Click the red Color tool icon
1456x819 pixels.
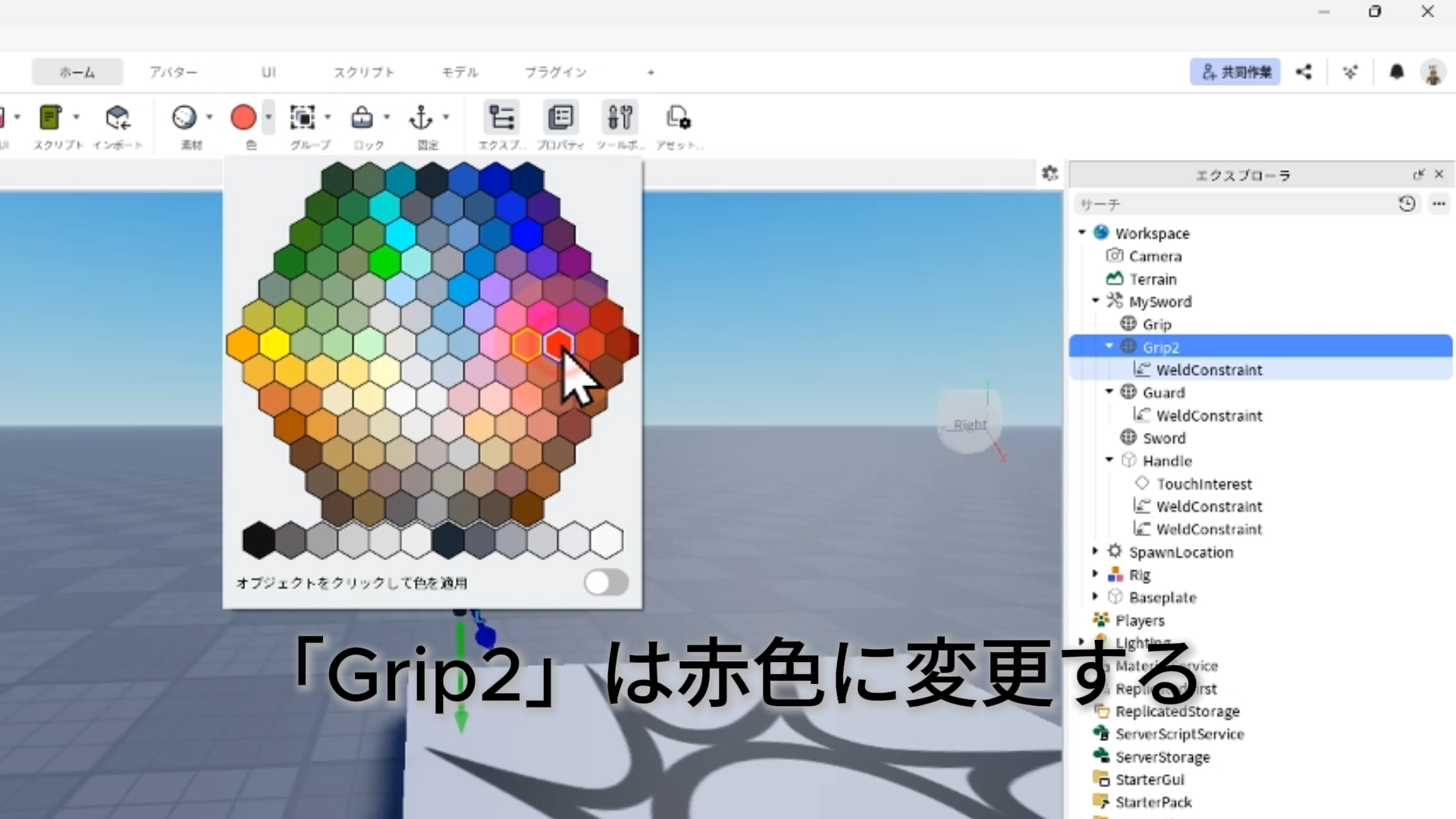(x=243, y=118)
